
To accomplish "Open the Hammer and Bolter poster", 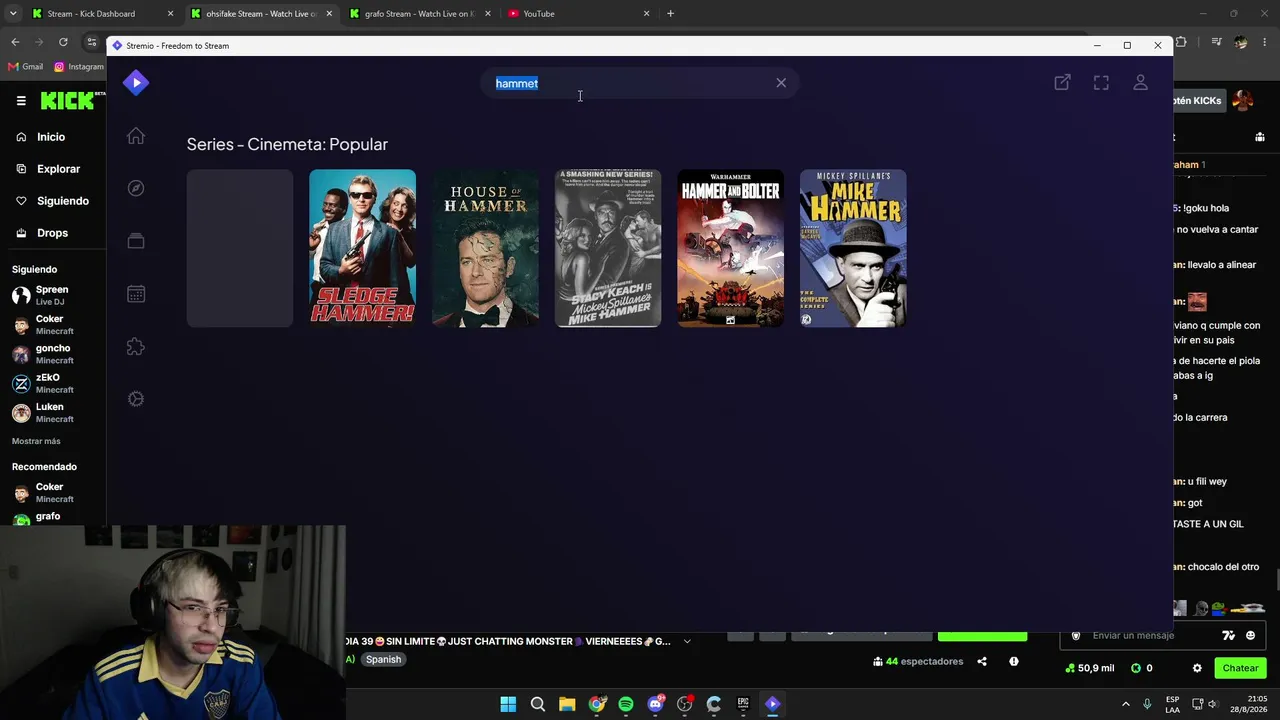I will [x=730, y=248].
